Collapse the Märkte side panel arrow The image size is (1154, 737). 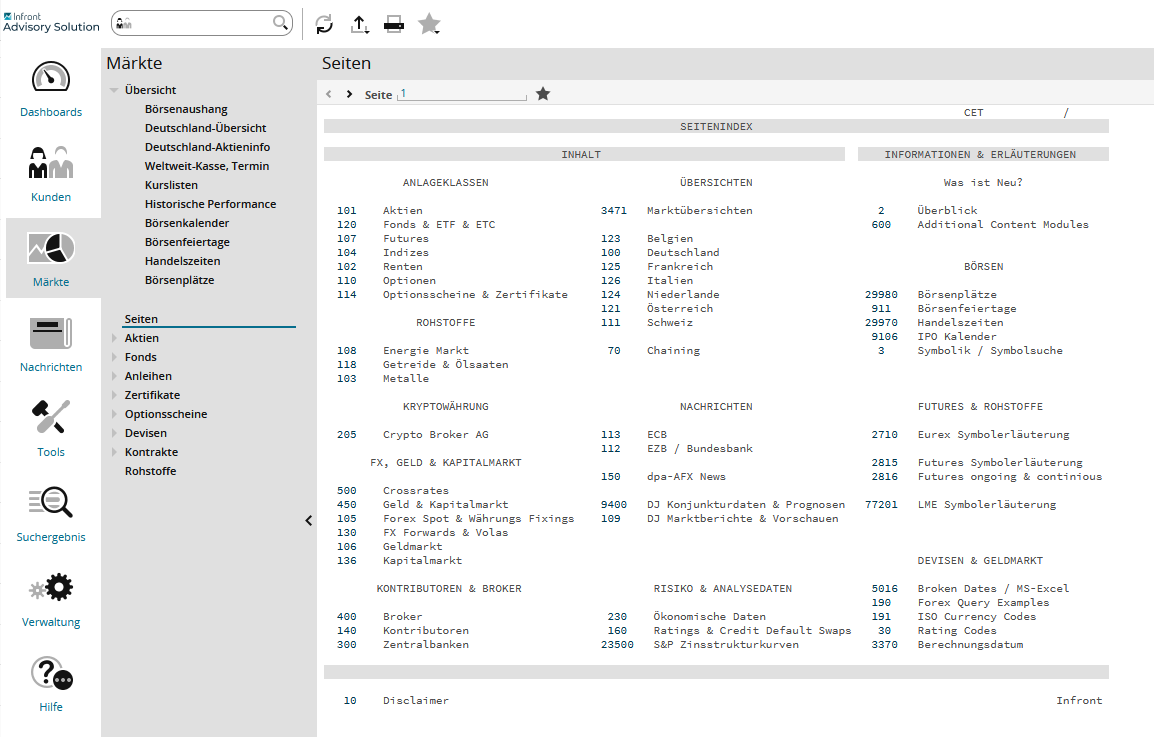point(308,520)
